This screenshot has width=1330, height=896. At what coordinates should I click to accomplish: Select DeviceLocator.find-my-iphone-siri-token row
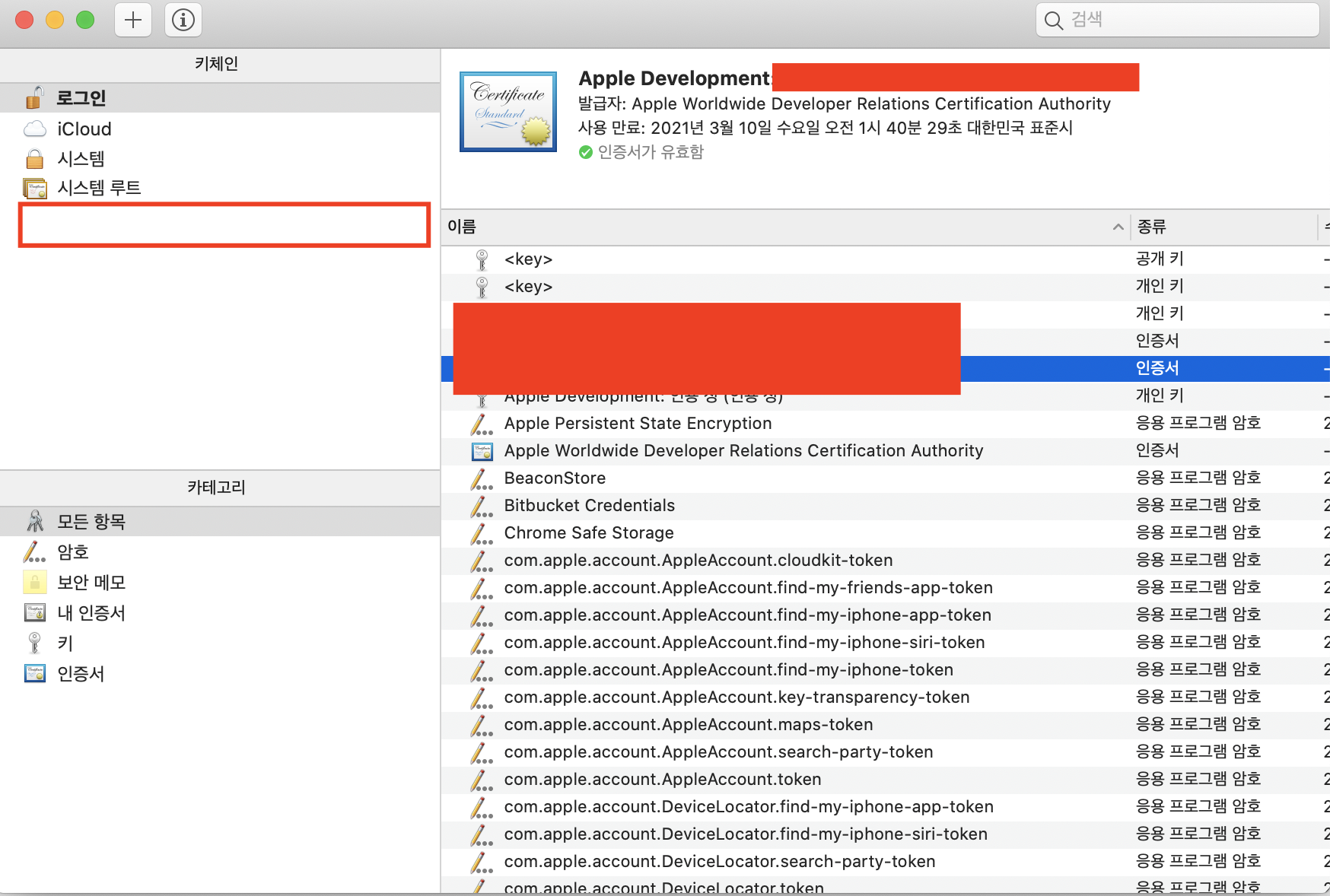886,834
